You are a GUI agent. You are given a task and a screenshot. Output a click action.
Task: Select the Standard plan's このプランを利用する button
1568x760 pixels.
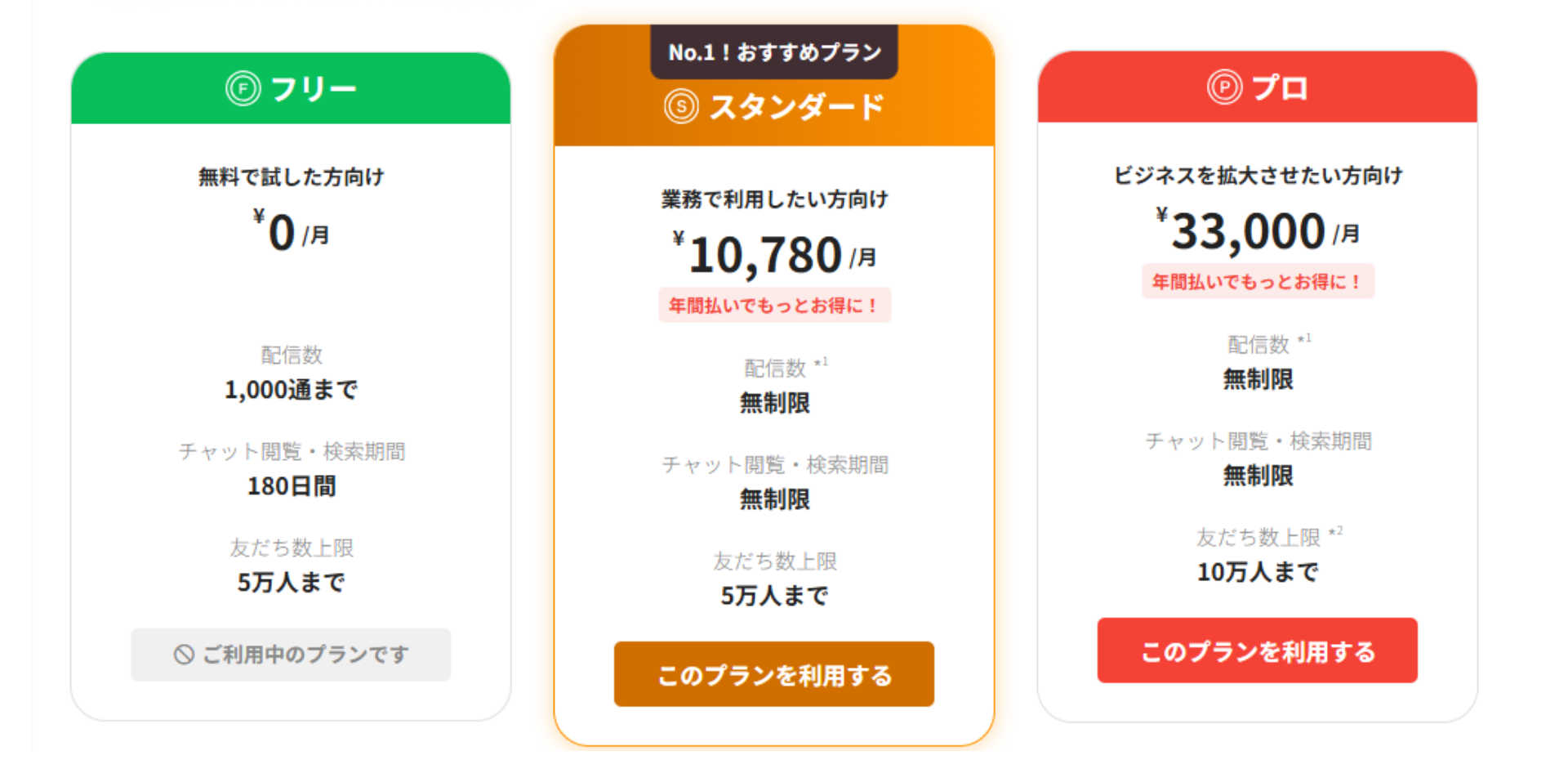point(773,674)
